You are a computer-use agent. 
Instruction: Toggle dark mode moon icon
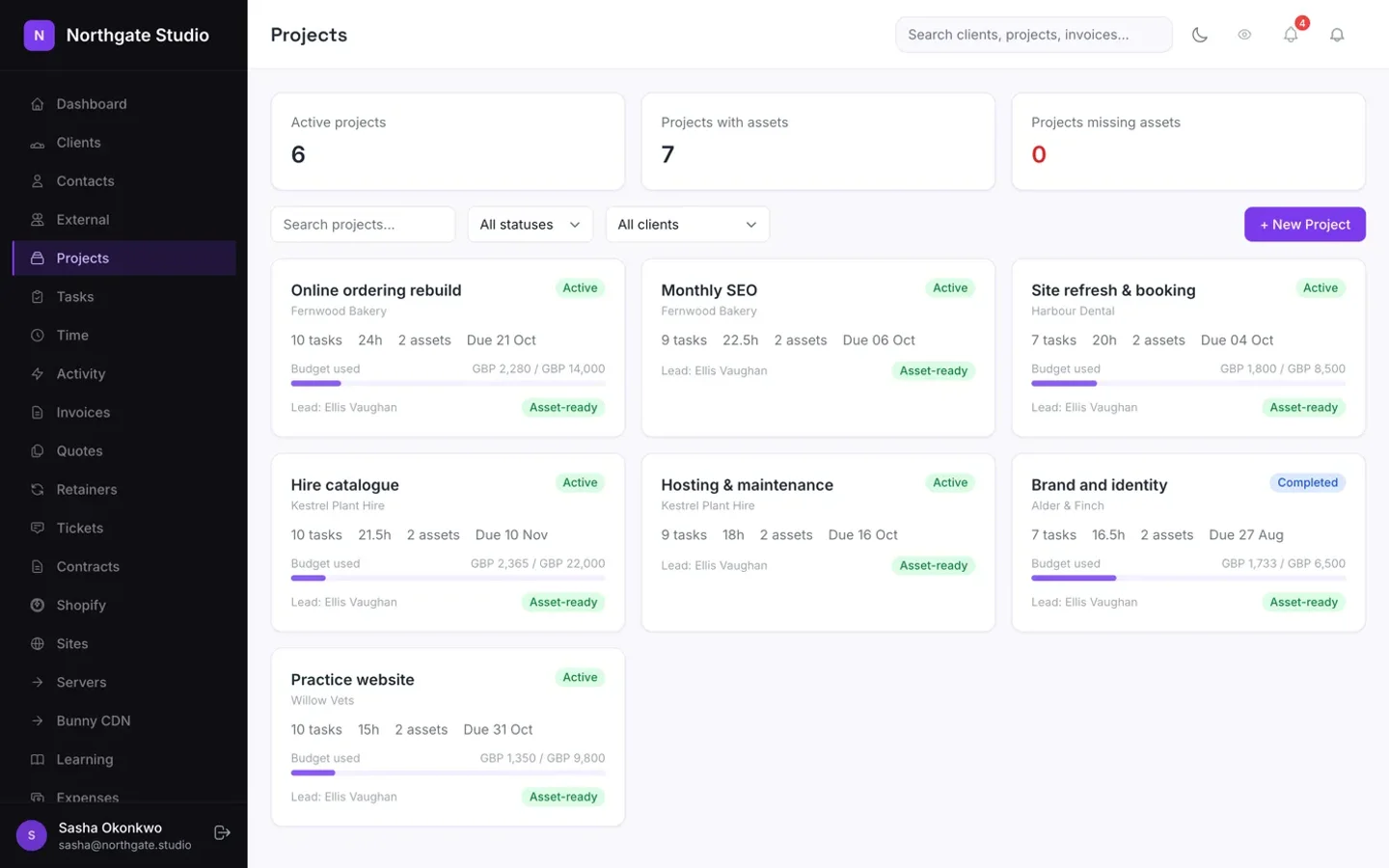[1200, 35]
